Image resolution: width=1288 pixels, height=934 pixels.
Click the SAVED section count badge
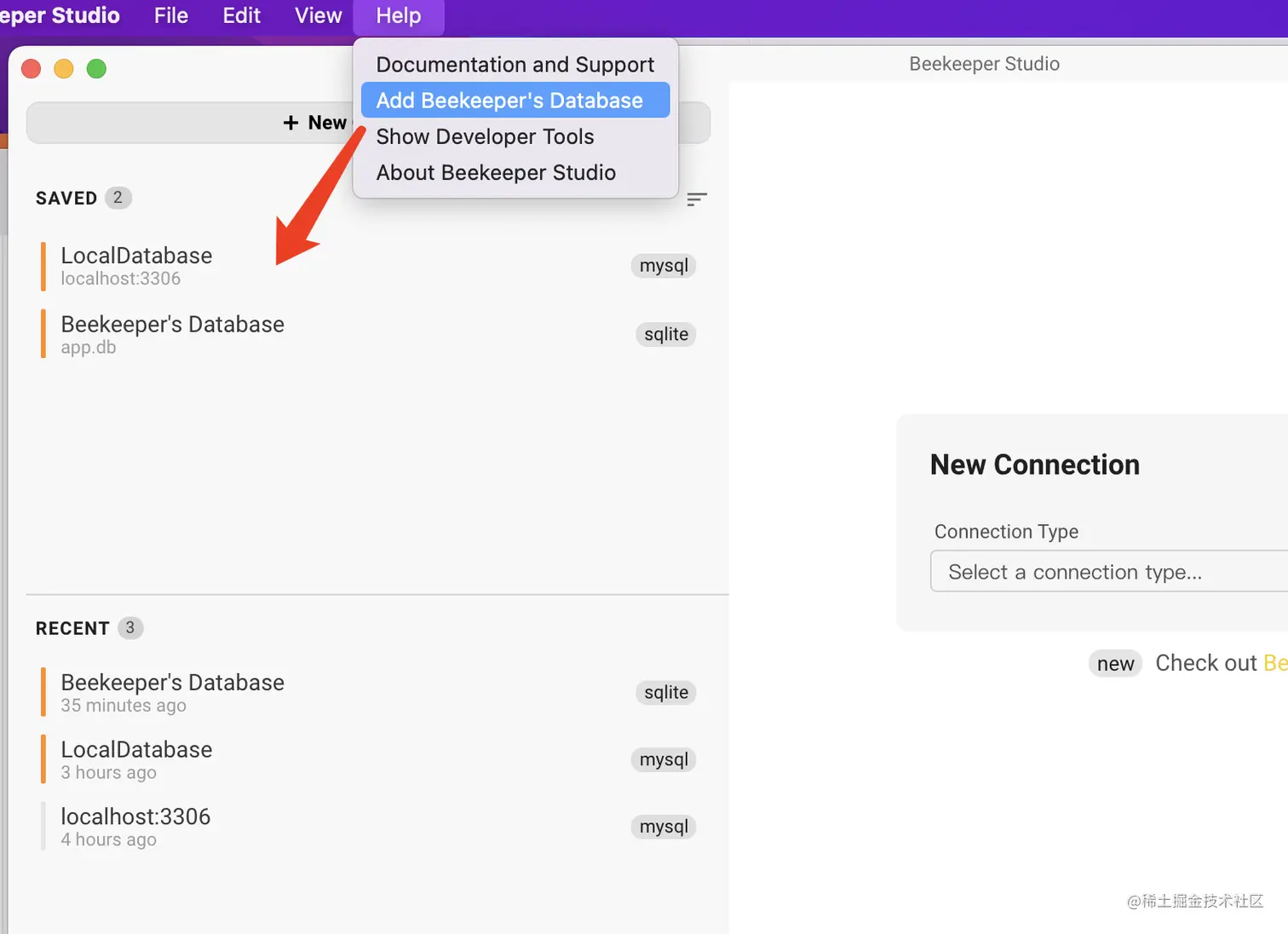(118, 198)
